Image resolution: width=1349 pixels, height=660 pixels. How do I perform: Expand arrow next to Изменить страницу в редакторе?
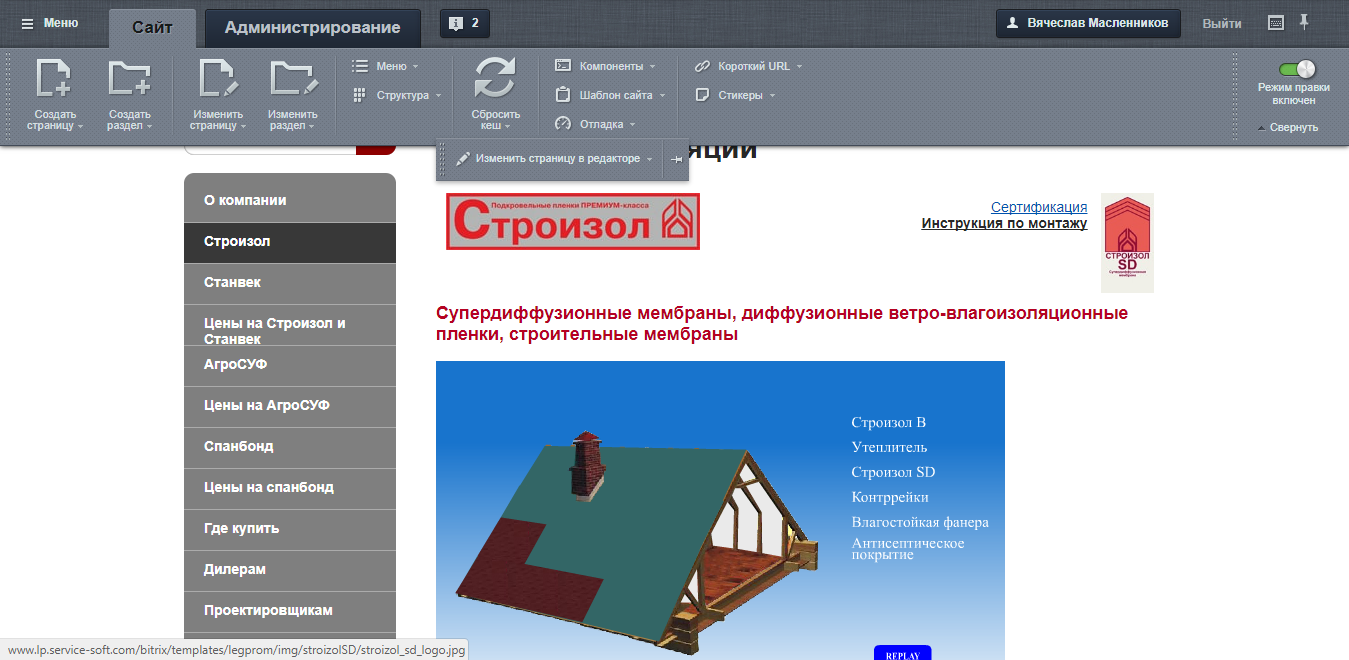coord(650,159)
